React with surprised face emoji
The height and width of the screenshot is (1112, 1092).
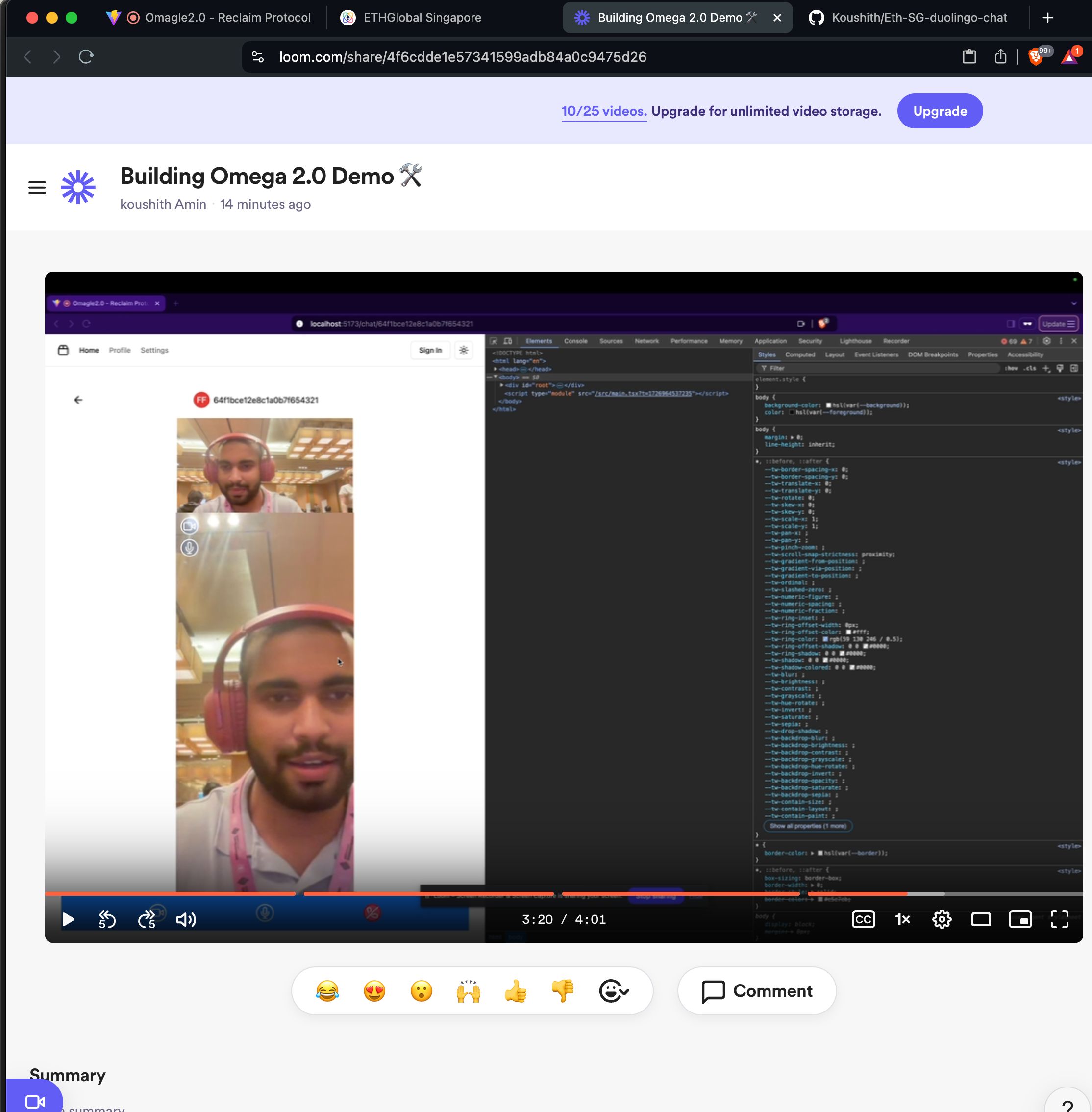[x=422, y=991]
